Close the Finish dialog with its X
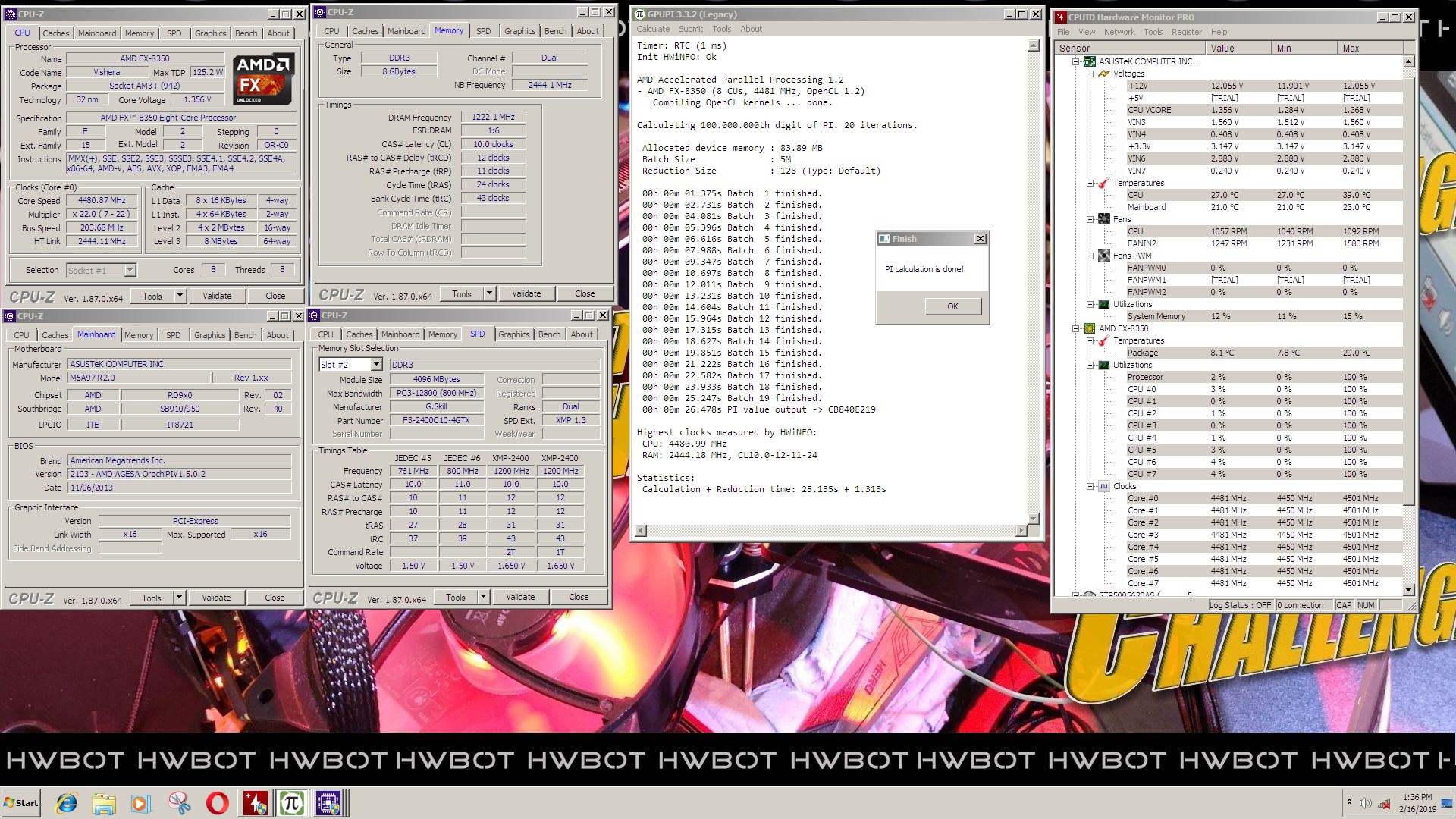 click(980, 239)
